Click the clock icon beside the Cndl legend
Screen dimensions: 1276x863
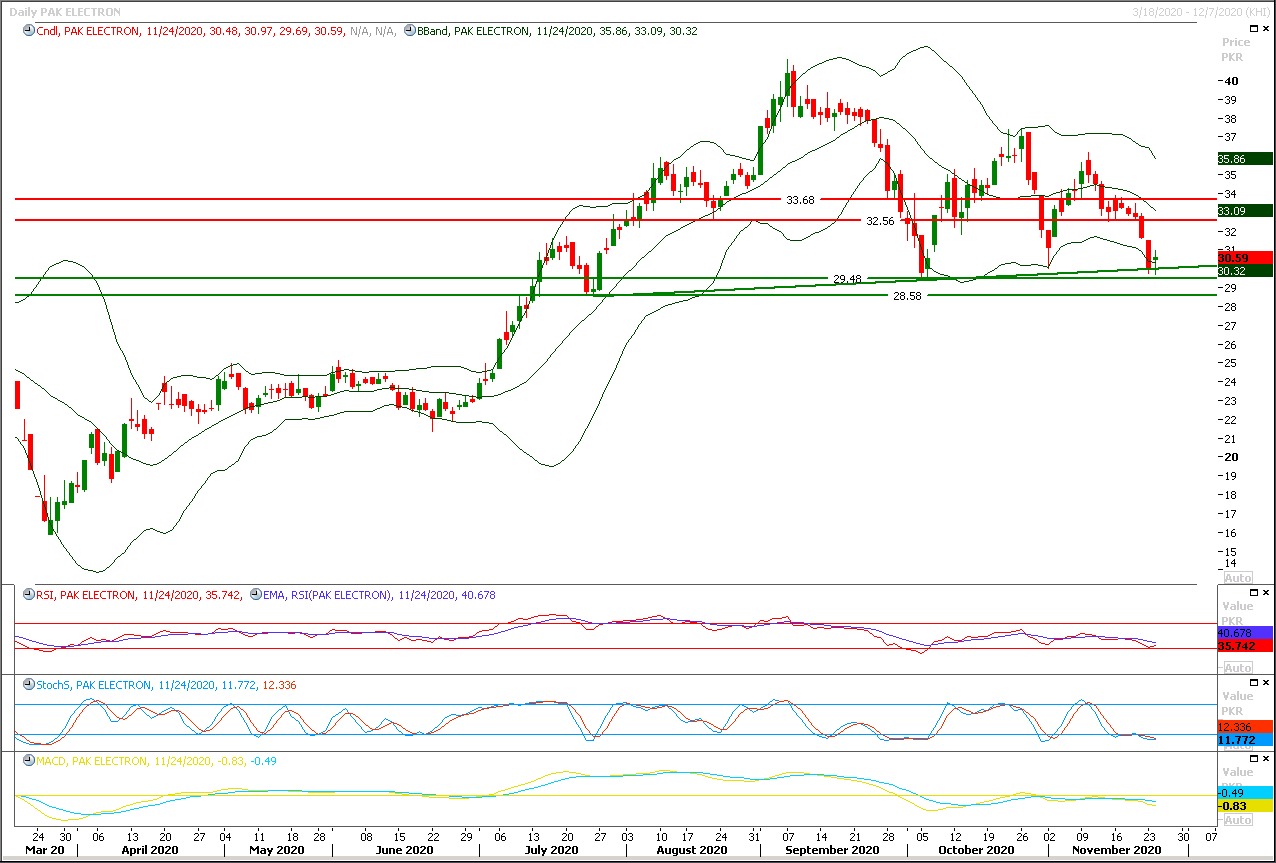(27, 31)
